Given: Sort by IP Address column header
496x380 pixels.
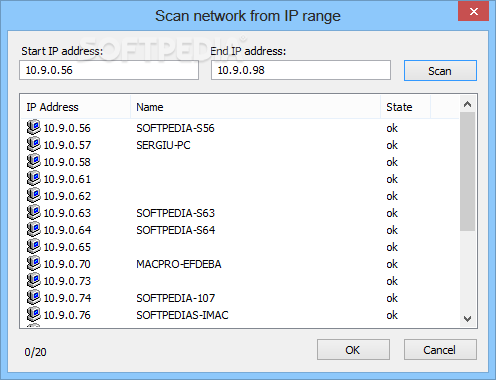Looking at the screenshot, I should click(x=76, y=107).
